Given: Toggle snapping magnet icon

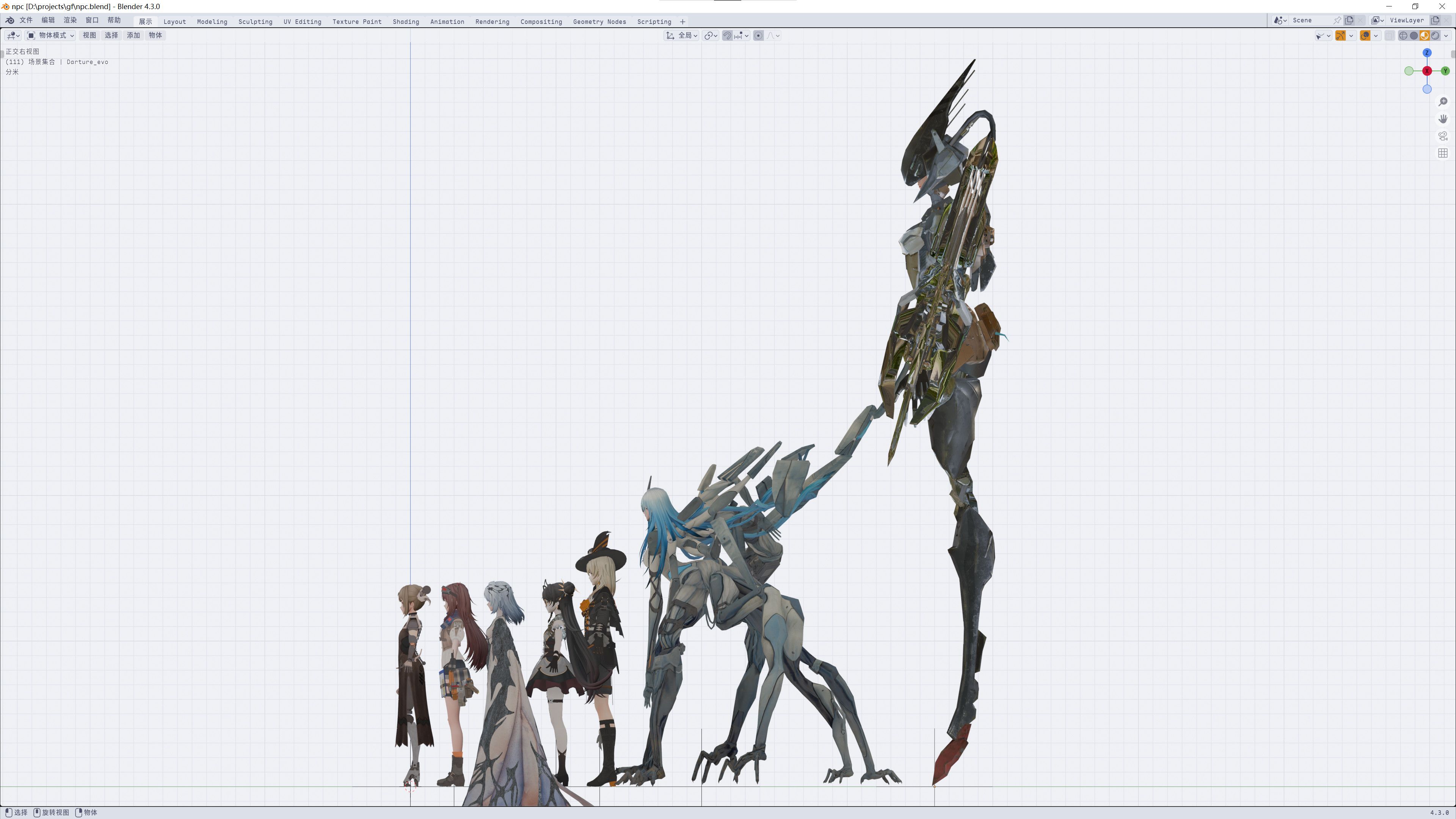Looking at the screenshot, I should click(728, 35).
